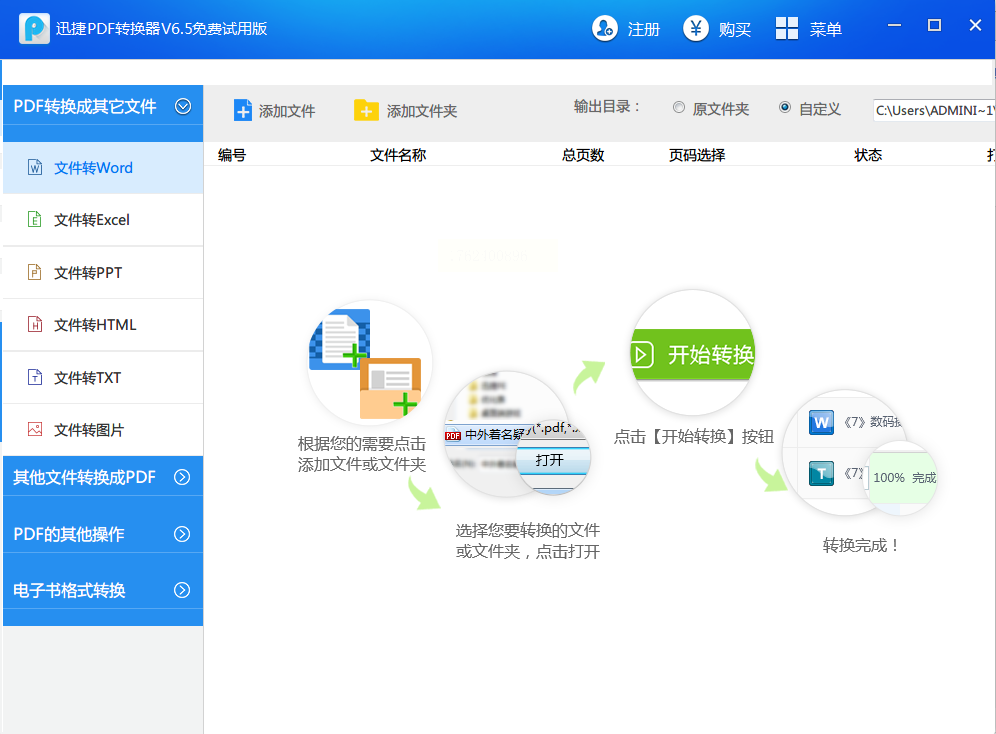Click the add folder icon

[366, 111]
